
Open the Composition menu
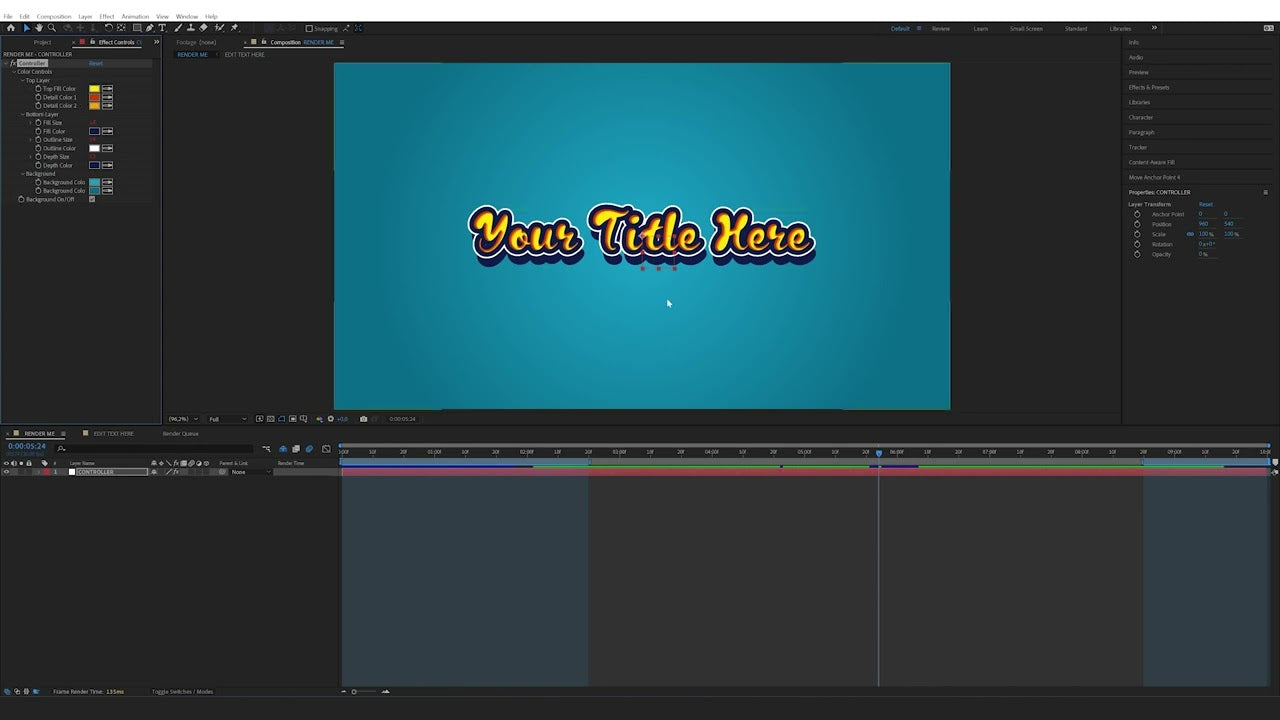tap(55, 16)
